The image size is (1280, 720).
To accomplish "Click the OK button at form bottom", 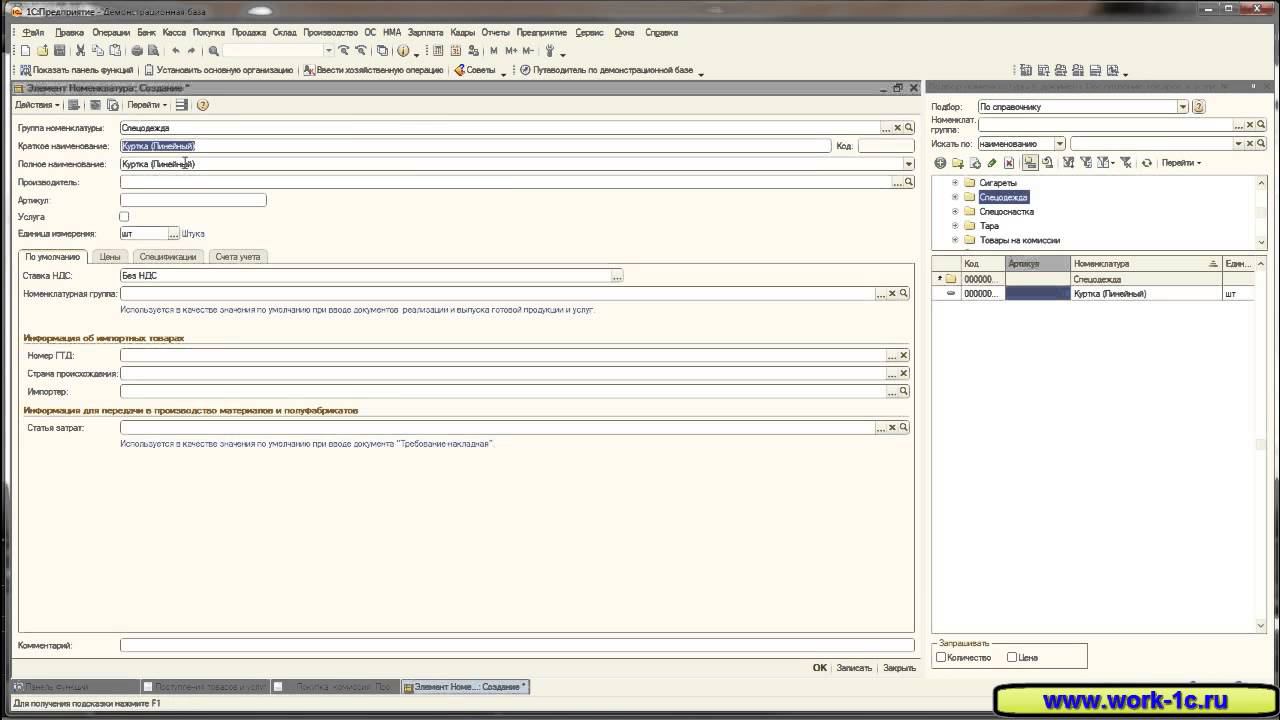I will point(819,668).
